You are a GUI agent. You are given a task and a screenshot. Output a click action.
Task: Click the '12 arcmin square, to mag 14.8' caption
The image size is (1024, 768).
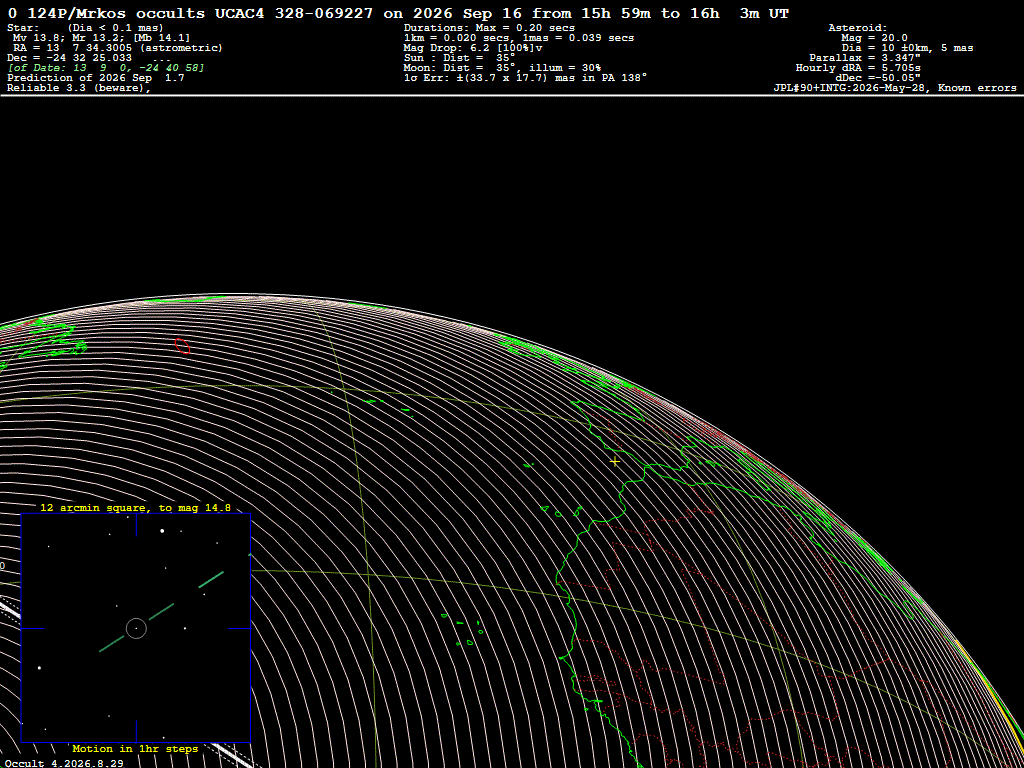coord(136,507)
